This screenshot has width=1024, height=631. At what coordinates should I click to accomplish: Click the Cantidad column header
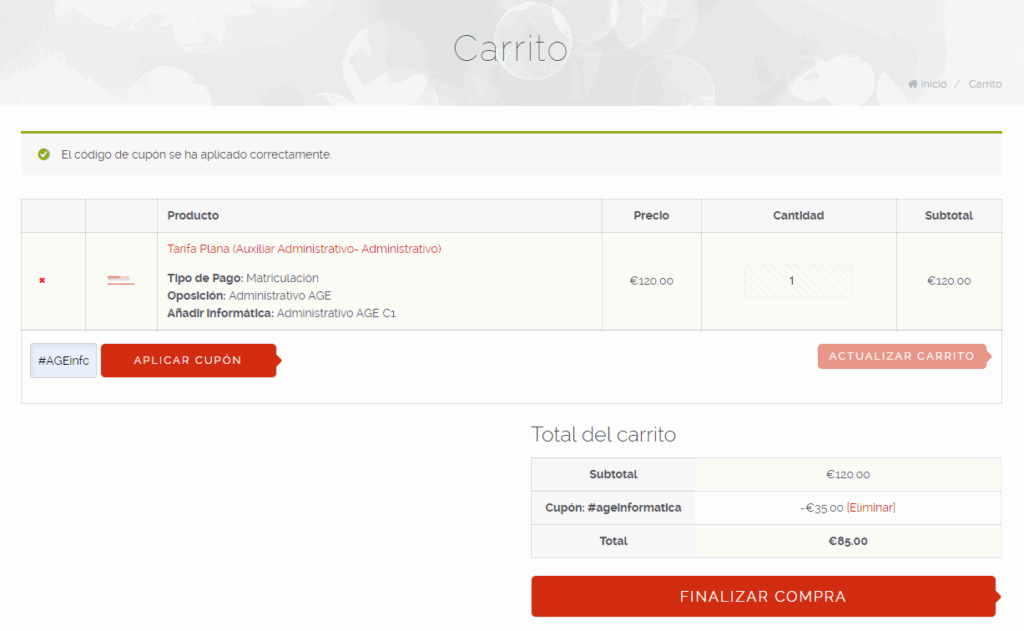(798, 216)
